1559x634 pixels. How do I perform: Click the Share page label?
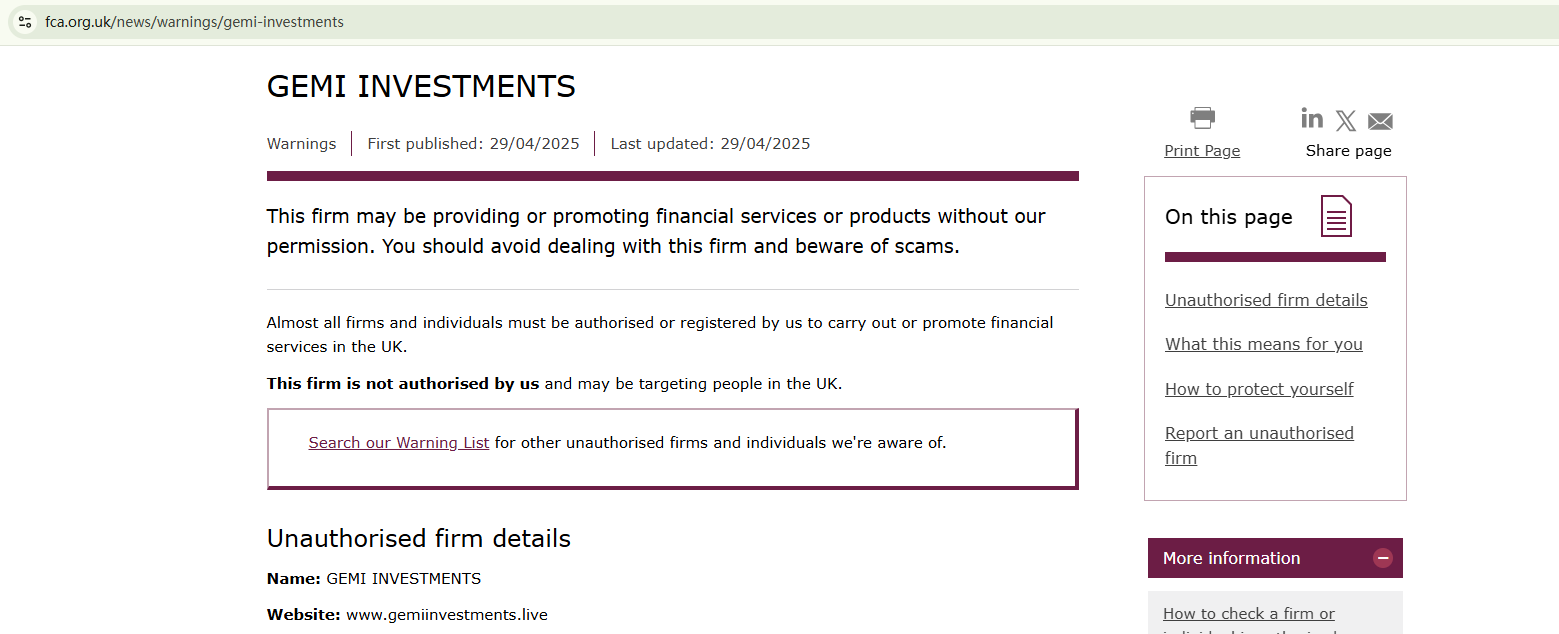(1348, 151)
